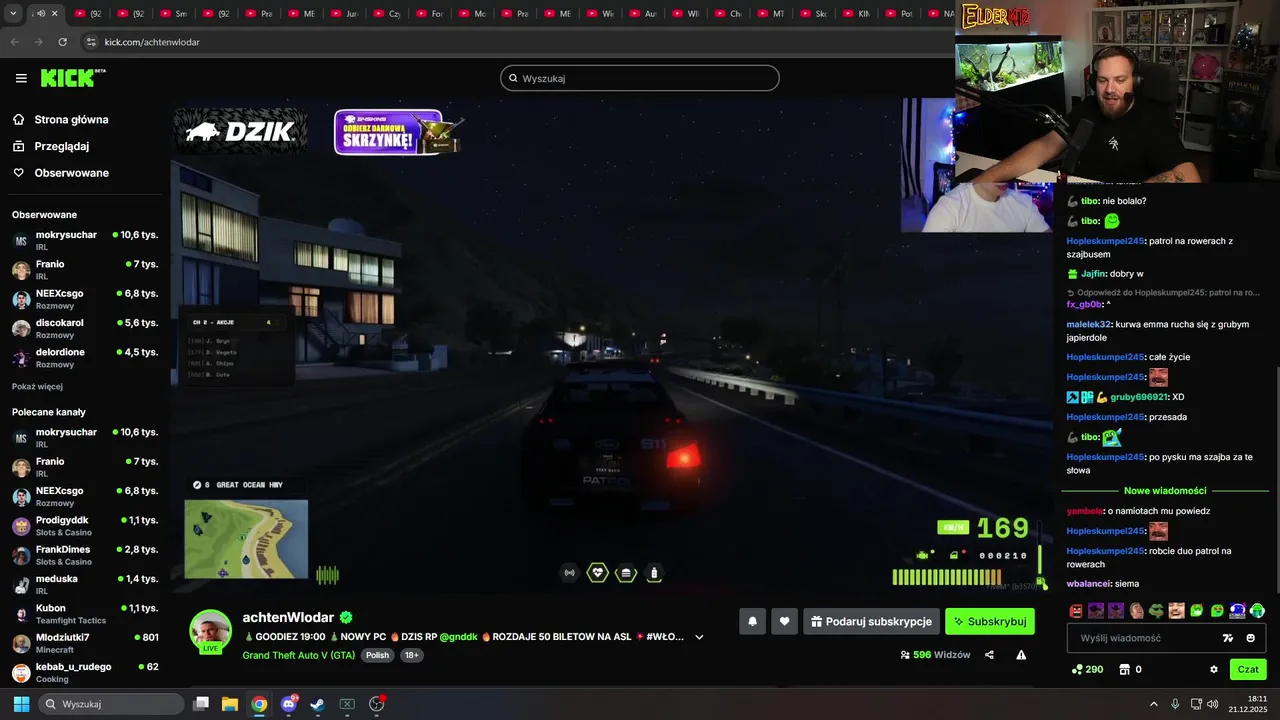Open Discord from the taskbar
The image size is (1280, 720).
pyautogui.click(x=289, y=704)
